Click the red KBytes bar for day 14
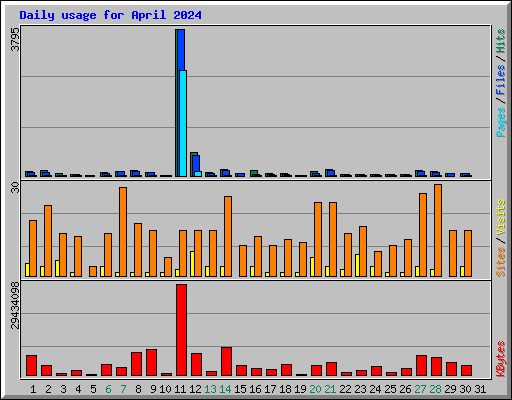Image resolution: width=512 pixels, height=400 pixels. 226,362
